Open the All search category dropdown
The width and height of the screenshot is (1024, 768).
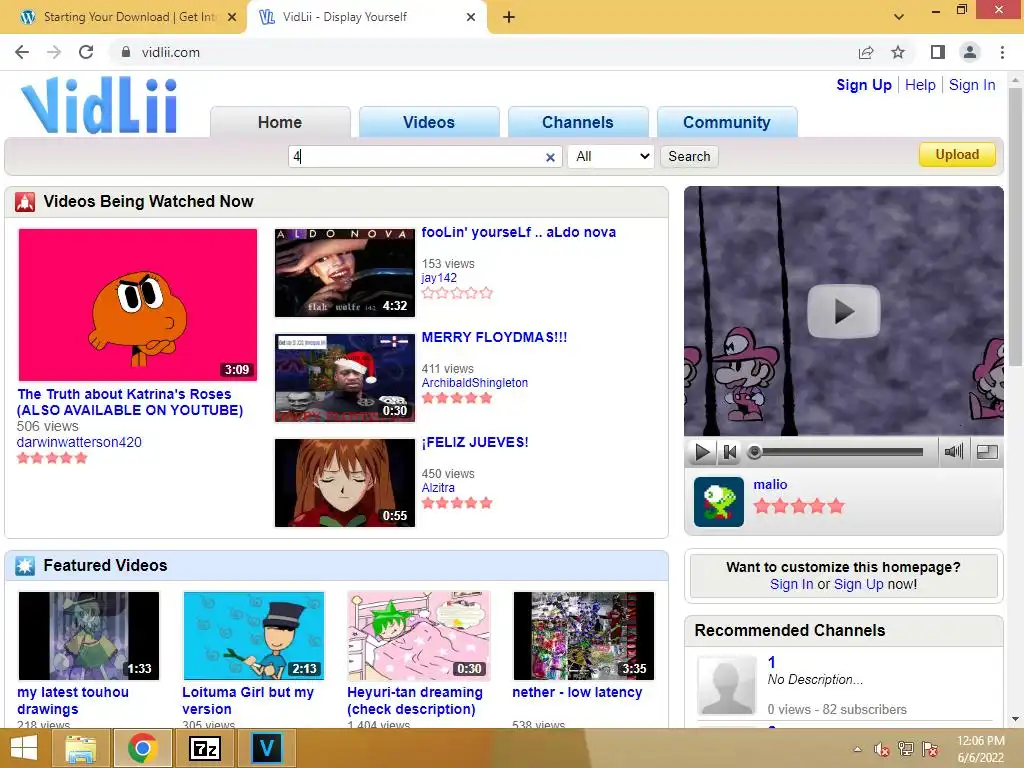[611, 156]
